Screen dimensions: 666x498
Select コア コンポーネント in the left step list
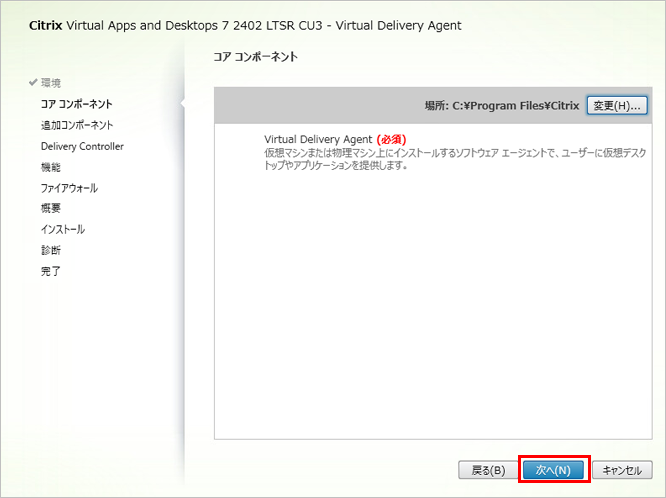point(76,103)
